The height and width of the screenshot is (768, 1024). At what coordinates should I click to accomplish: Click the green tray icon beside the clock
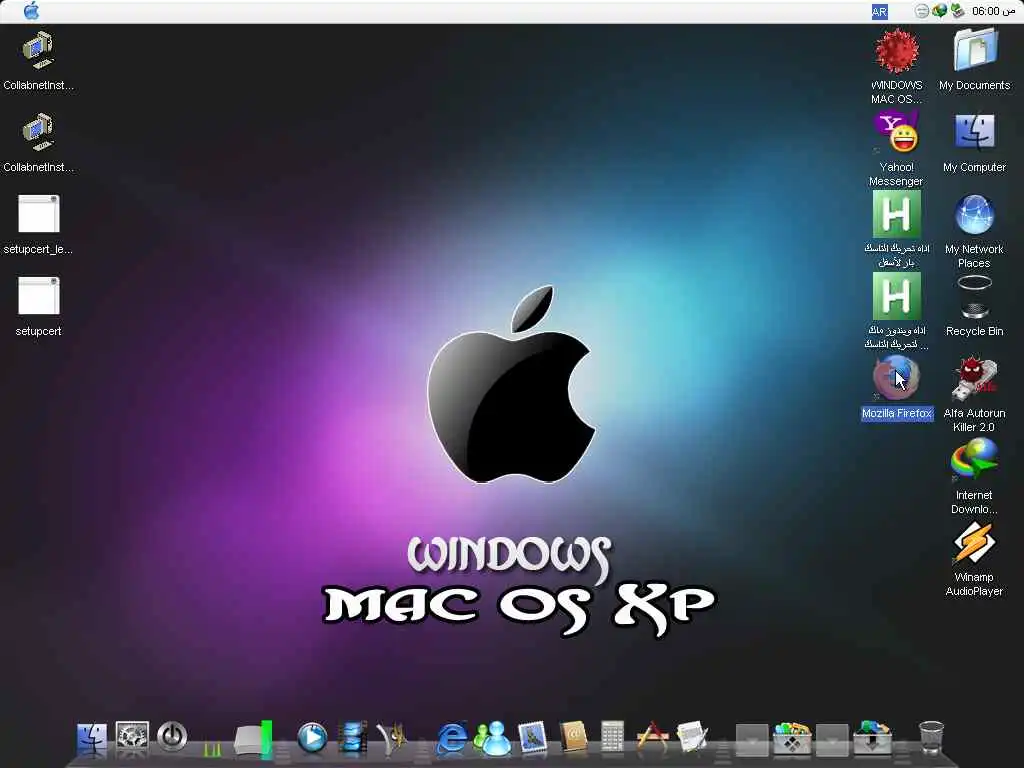(957, 11)
